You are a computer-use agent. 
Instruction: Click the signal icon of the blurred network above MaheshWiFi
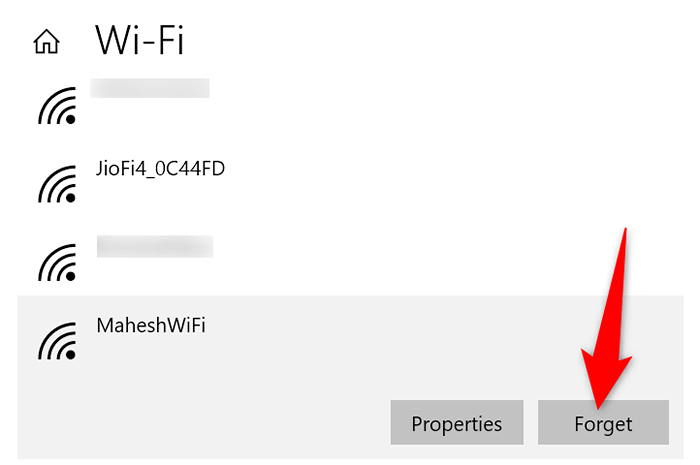point(57,262)
